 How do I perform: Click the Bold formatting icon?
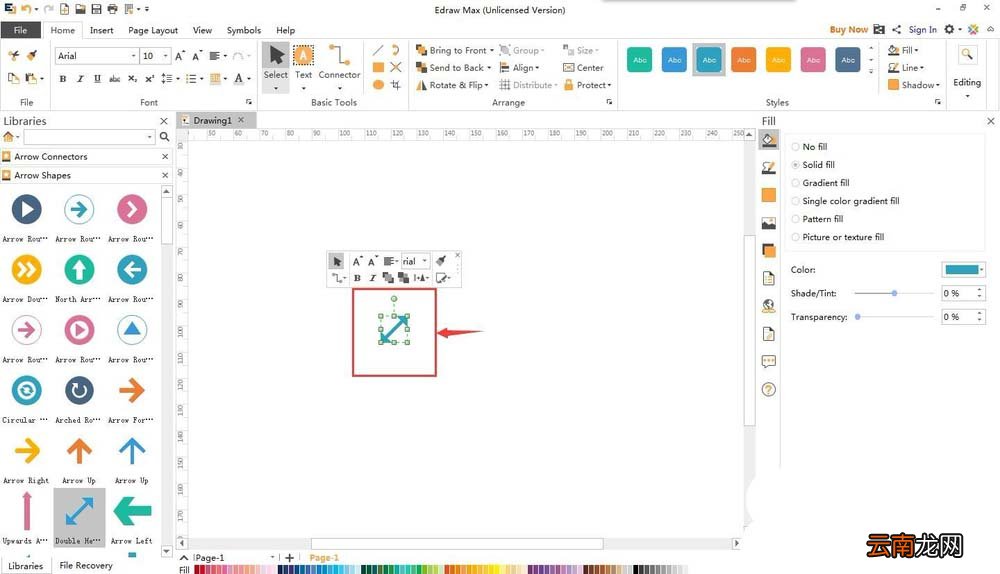pos(62,78)
